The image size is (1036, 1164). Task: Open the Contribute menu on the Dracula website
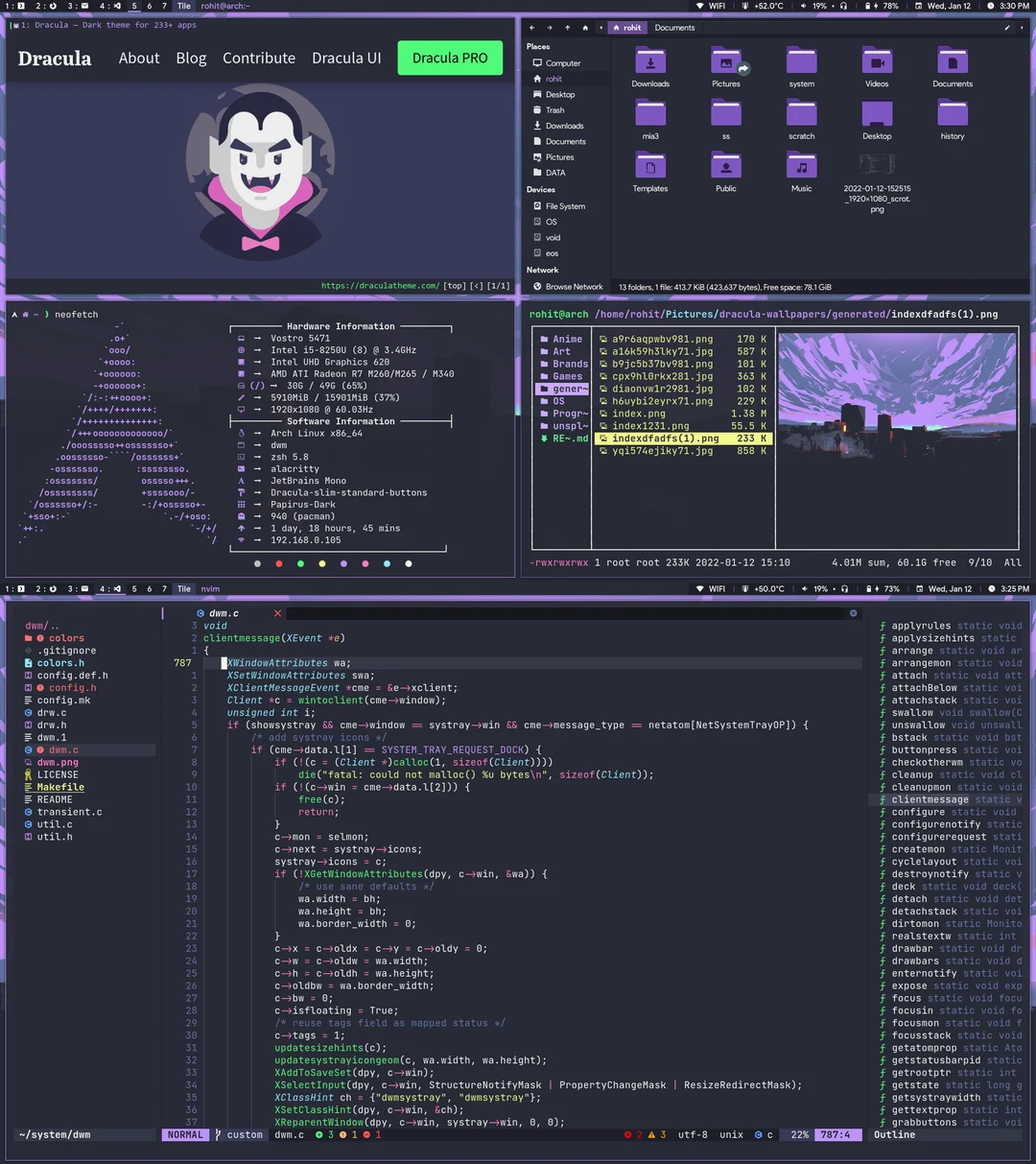tap(259, 58)
